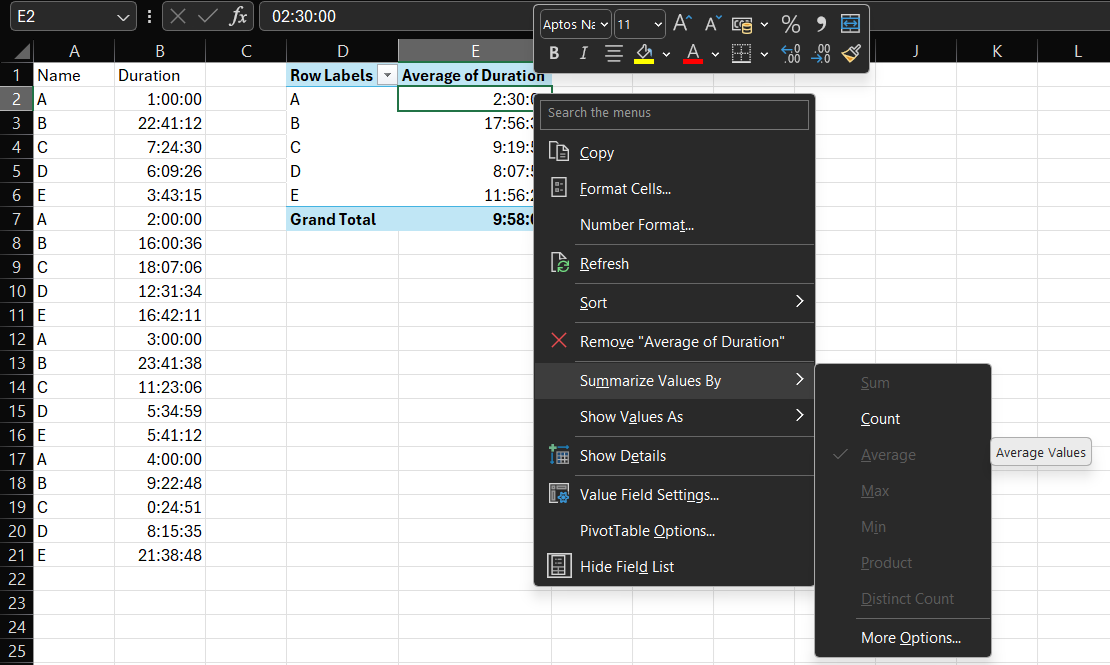Activate the Format Painter brush
This screenshot has width=1110, height=665.
851,53
